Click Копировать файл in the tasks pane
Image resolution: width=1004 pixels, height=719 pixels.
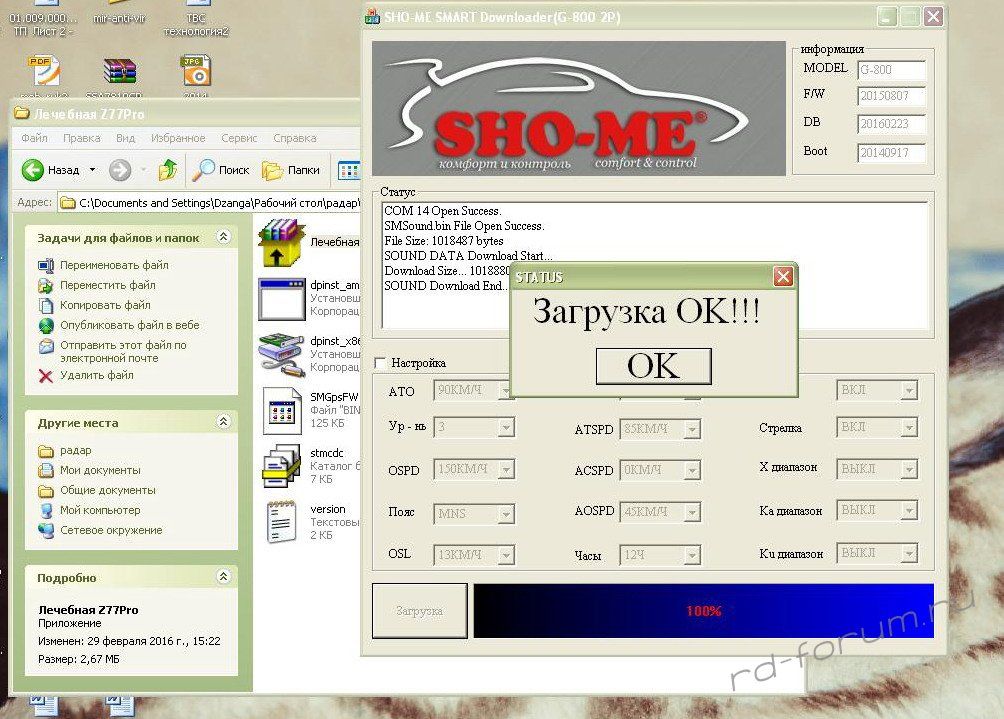point(105,305)
